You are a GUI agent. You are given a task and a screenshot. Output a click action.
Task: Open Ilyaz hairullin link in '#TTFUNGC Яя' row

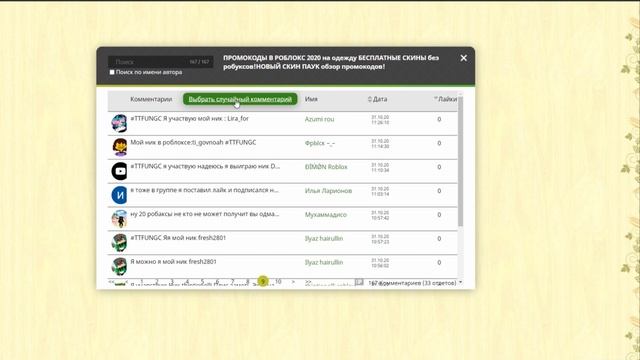(324, 238)
